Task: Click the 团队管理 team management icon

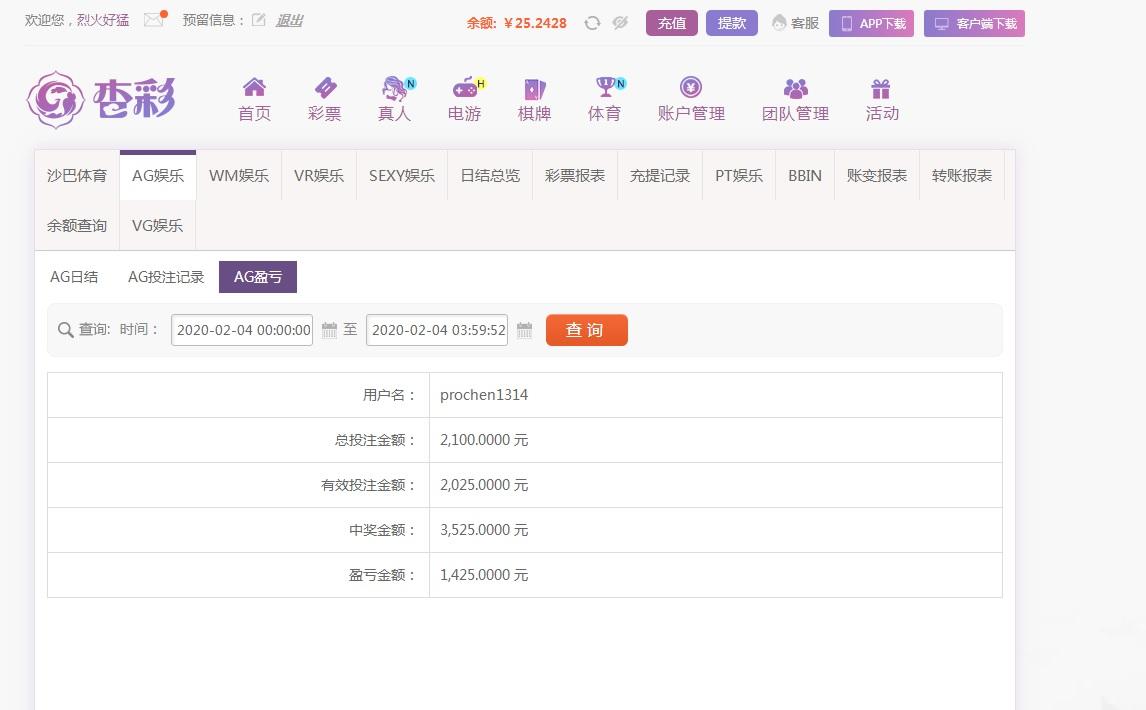Action: [x=794, y=97]
